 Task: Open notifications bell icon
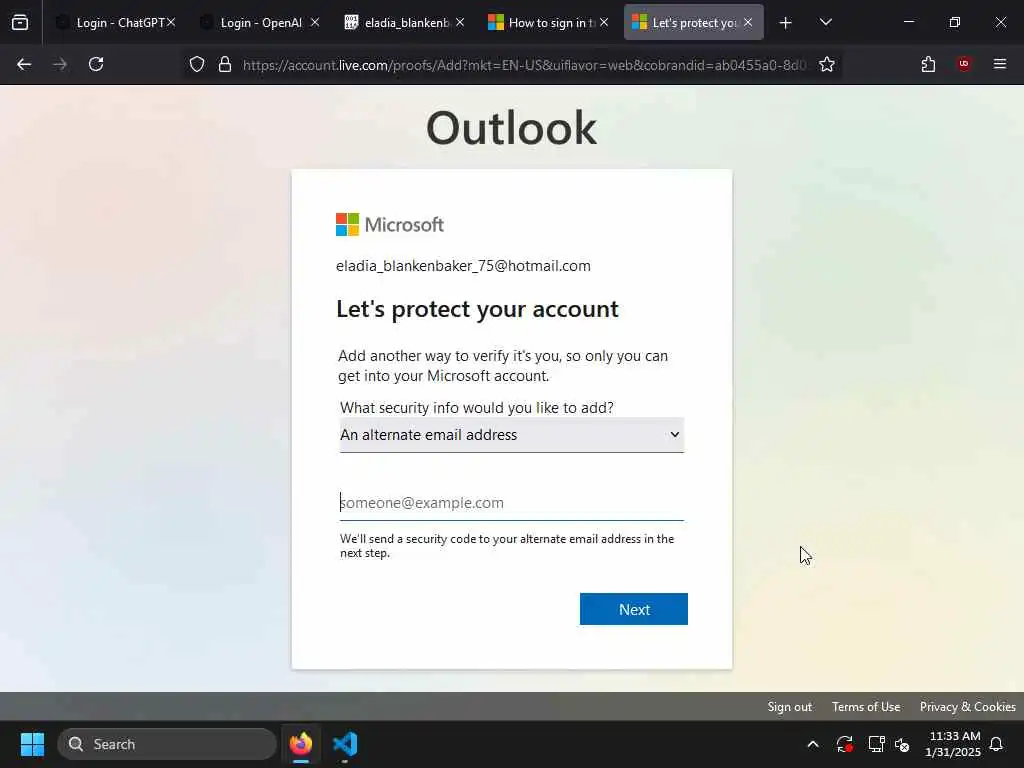[x=996, y=744]
